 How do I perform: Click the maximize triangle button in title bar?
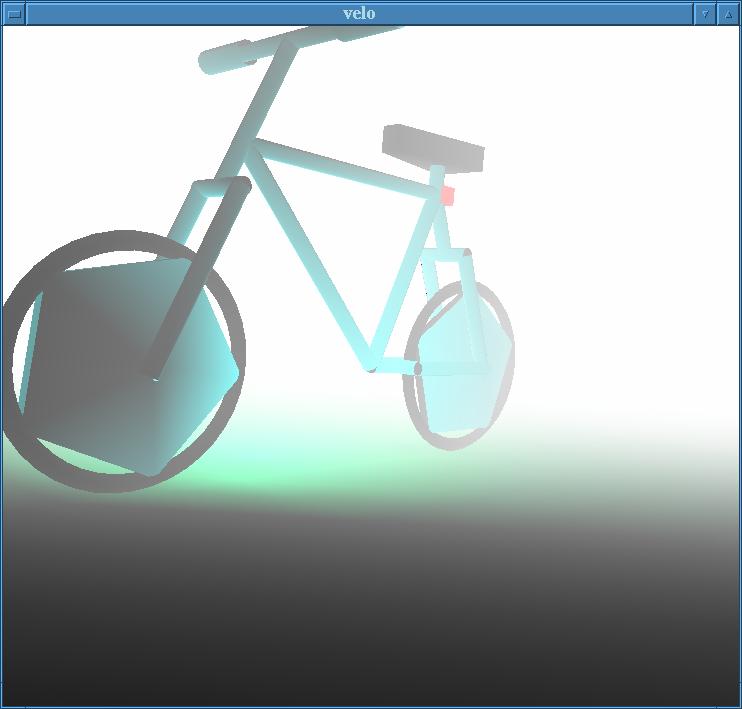click(729, 13)
